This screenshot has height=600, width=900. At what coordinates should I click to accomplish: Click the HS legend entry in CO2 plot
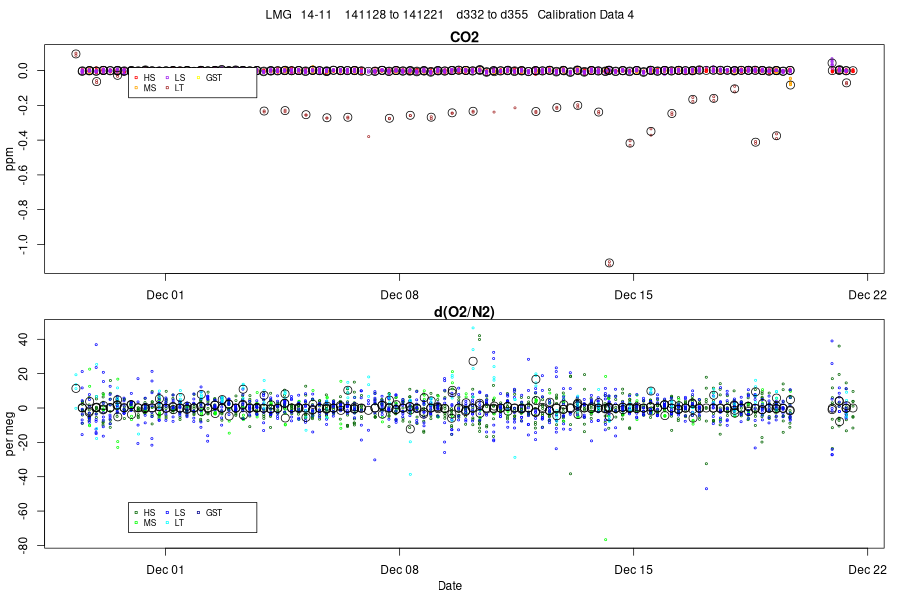pos(145,78)
